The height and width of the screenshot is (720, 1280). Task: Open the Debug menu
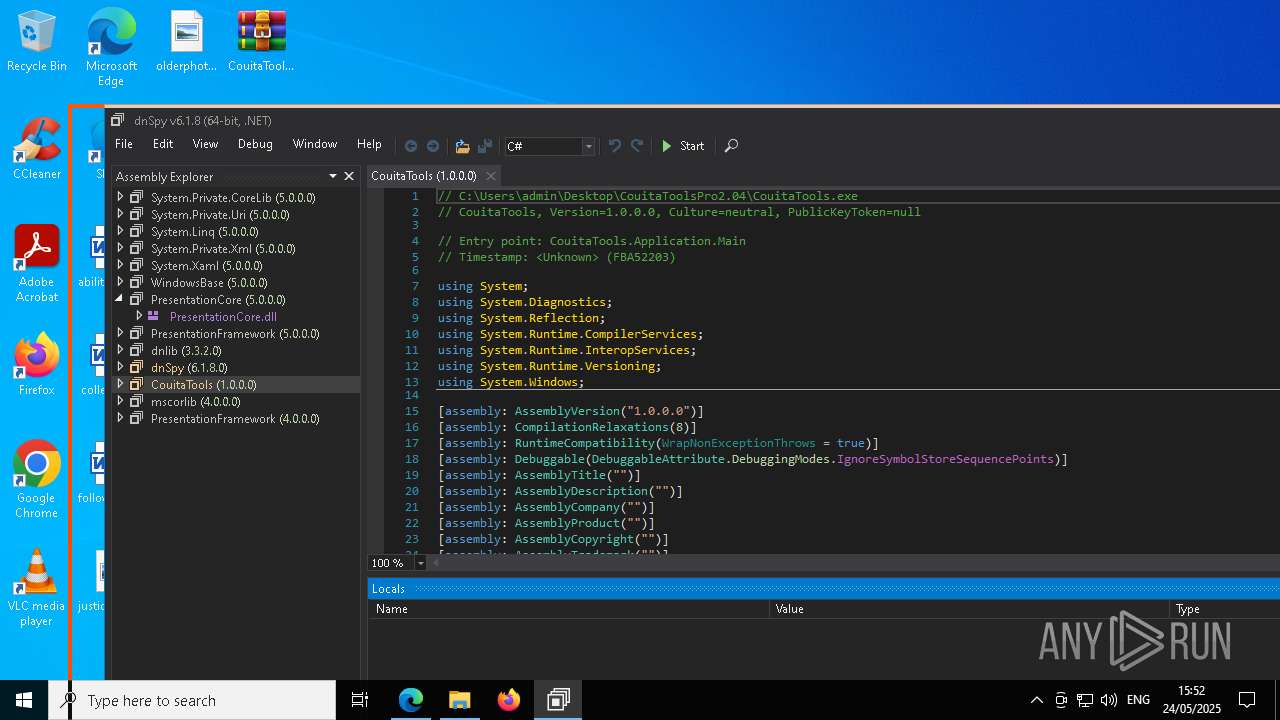255,144
